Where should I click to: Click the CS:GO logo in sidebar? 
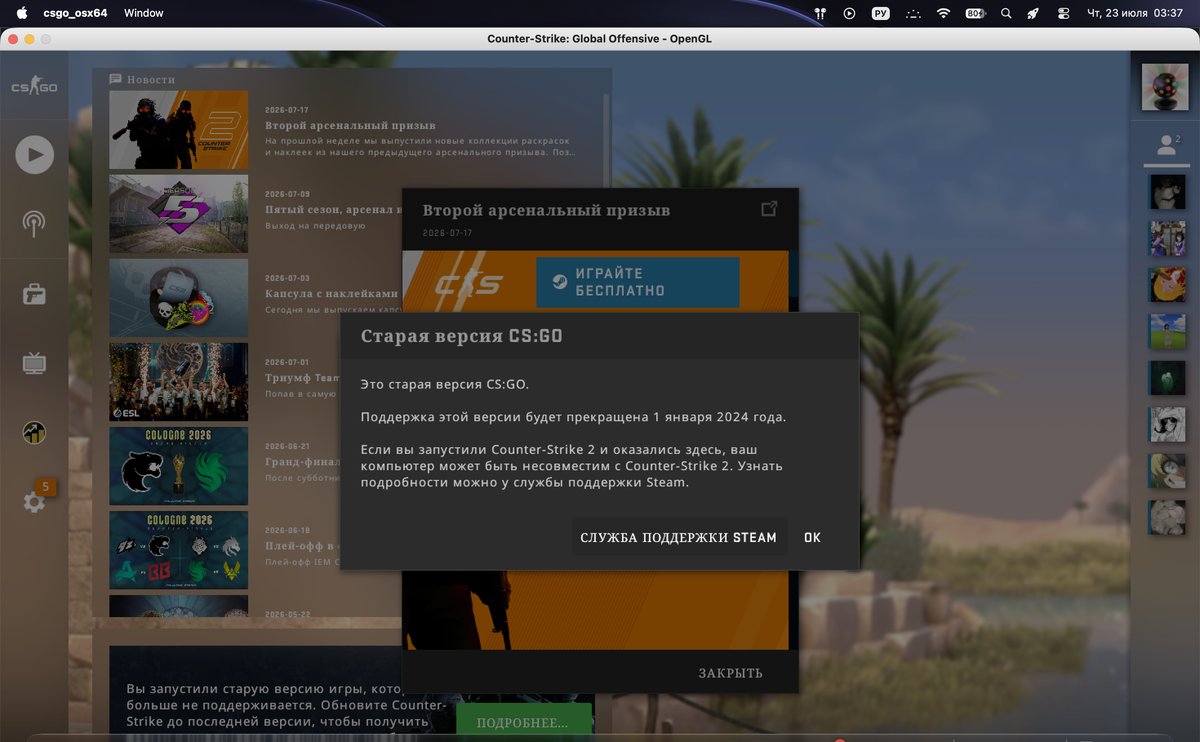(x=34, y=87)
